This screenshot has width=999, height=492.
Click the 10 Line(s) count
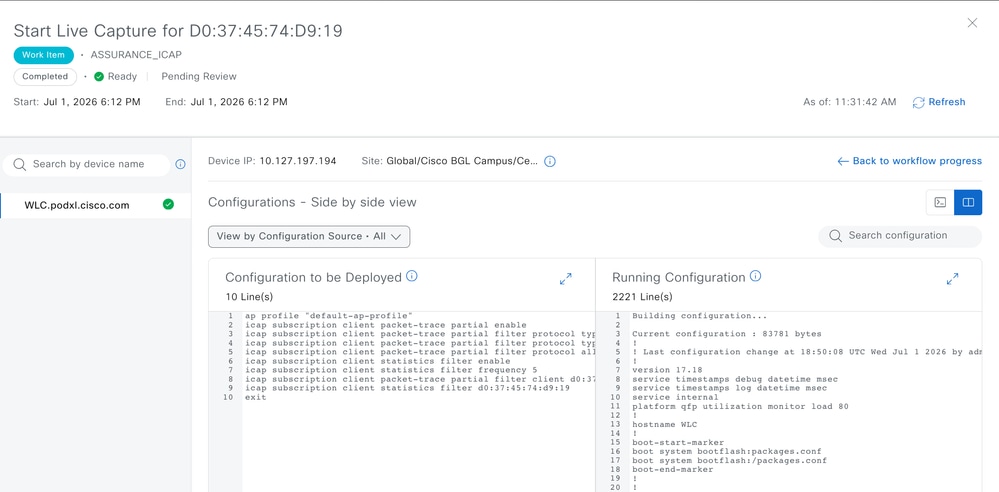pos(249,297)
